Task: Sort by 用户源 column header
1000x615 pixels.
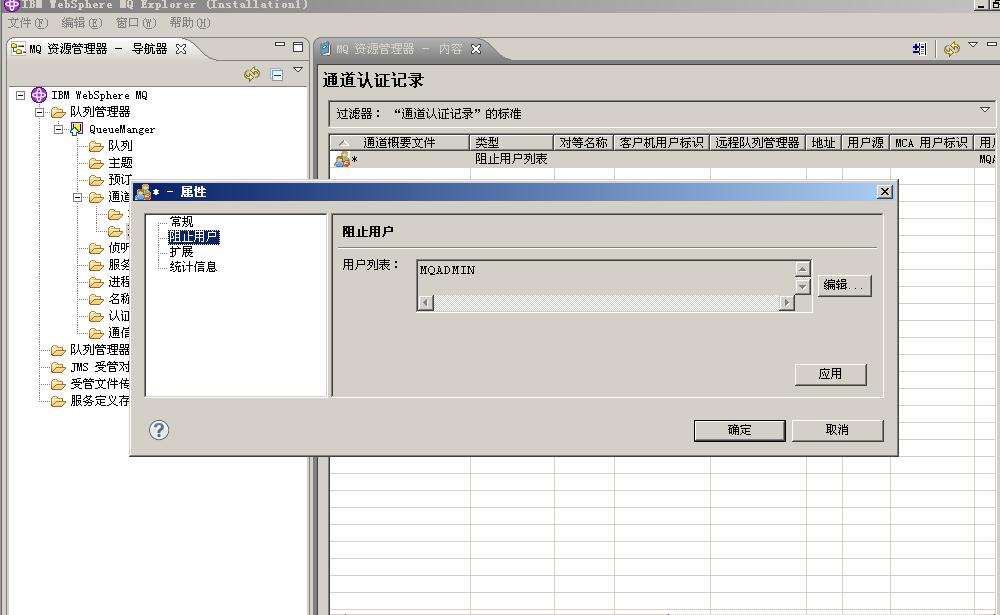Action: pyautogui.click(x=865, y=143)
